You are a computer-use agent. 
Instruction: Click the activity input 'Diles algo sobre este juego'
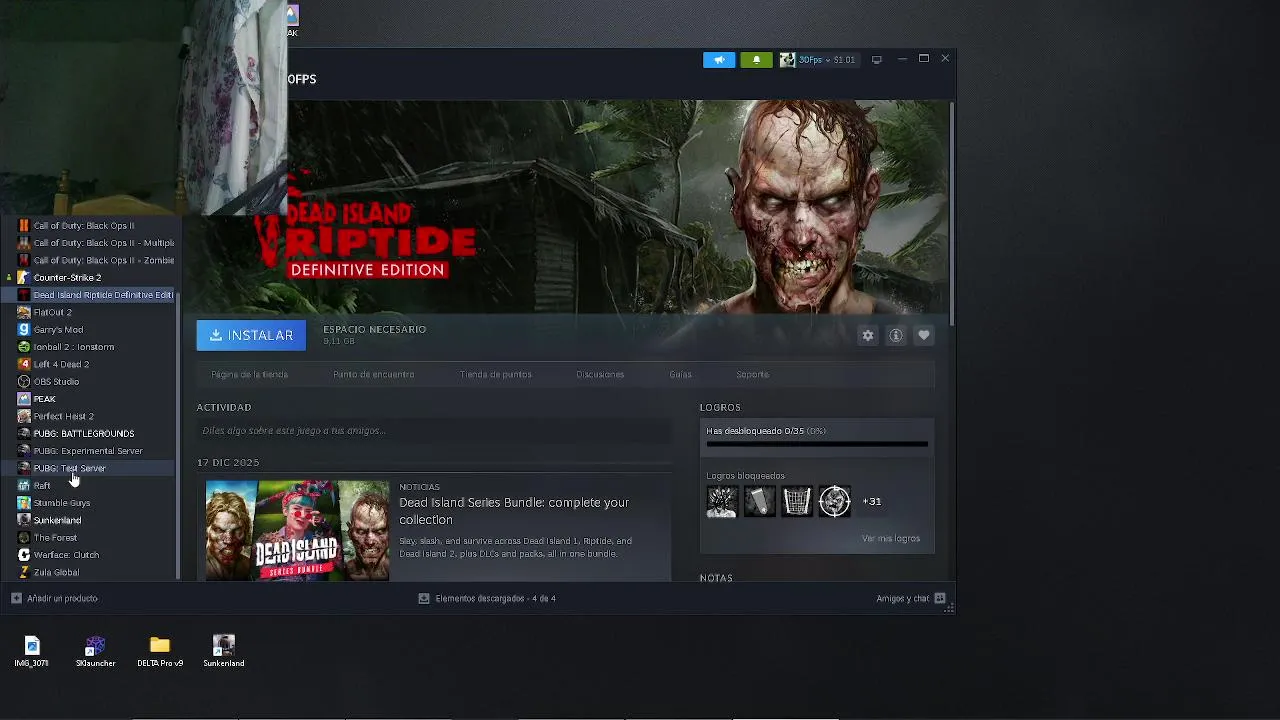pyautogui.click(x=434, y=431)
